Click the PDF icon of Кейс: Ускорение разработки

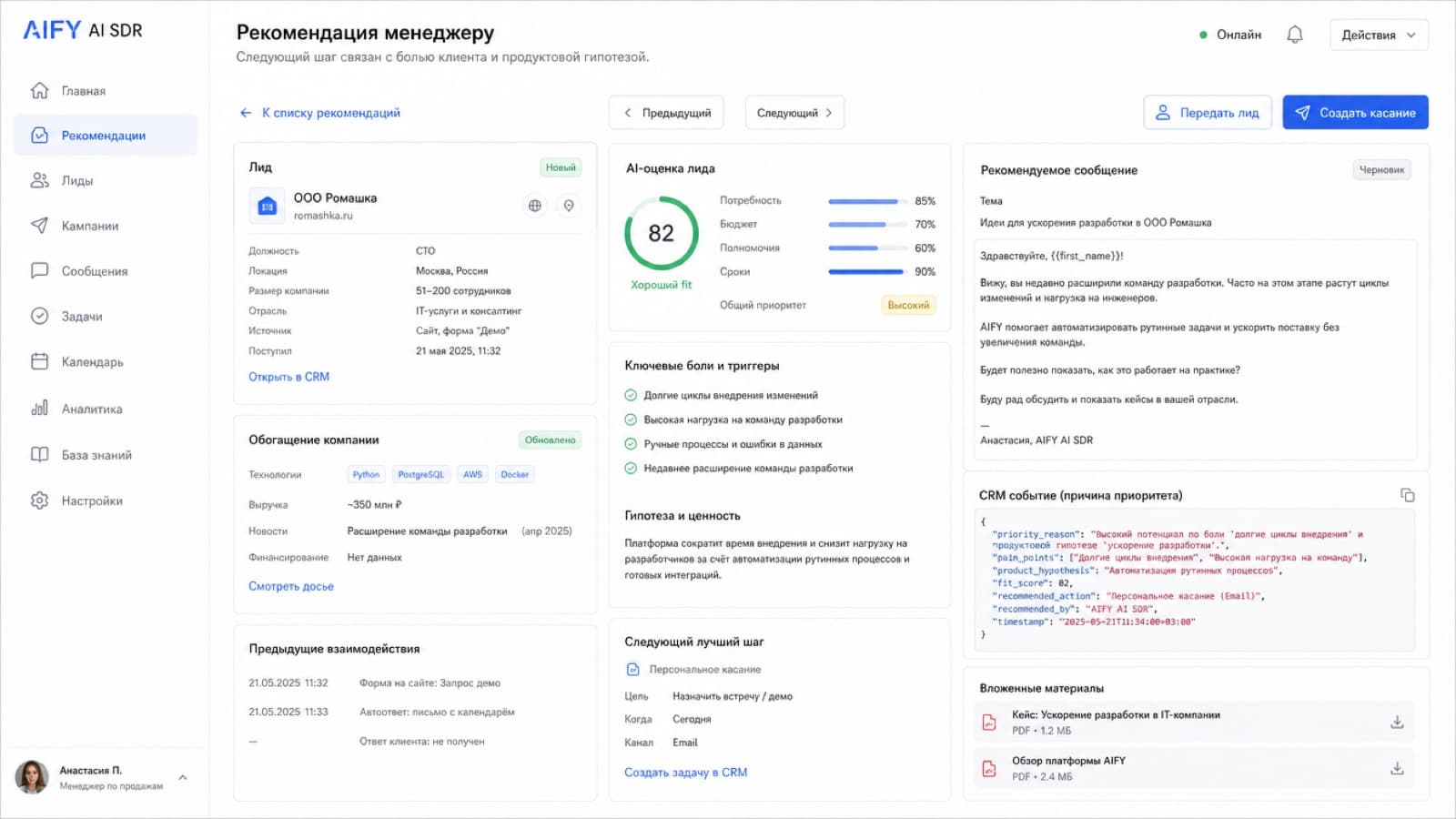[989, 723]
